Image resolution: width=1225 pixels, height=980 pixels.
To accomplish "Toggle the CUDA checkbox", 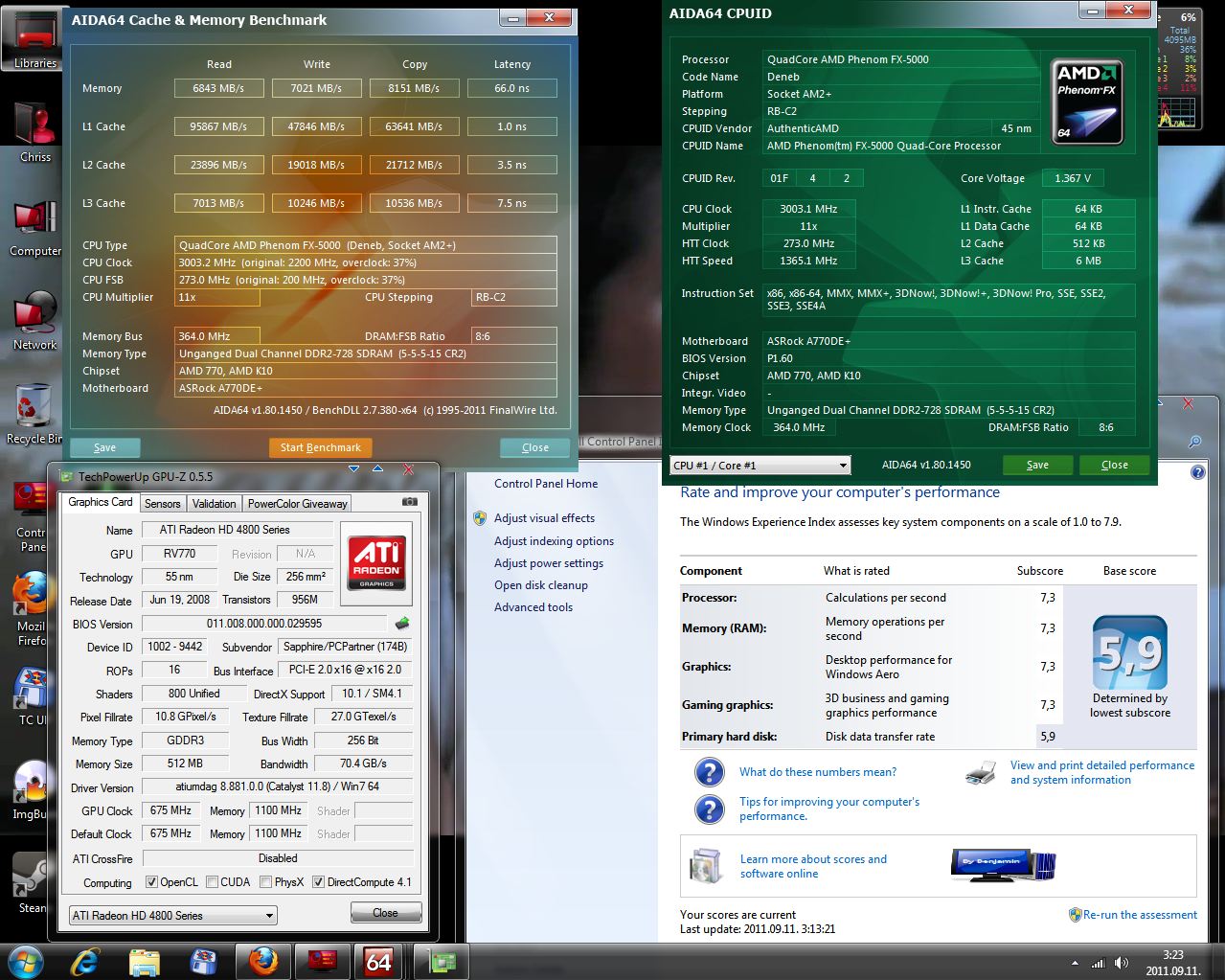I will 213,882.
